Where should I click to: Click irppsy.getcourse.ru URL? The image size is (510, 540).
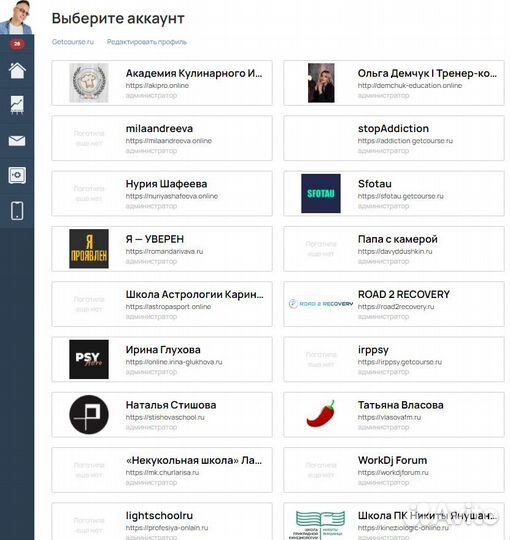pos(400,362)
